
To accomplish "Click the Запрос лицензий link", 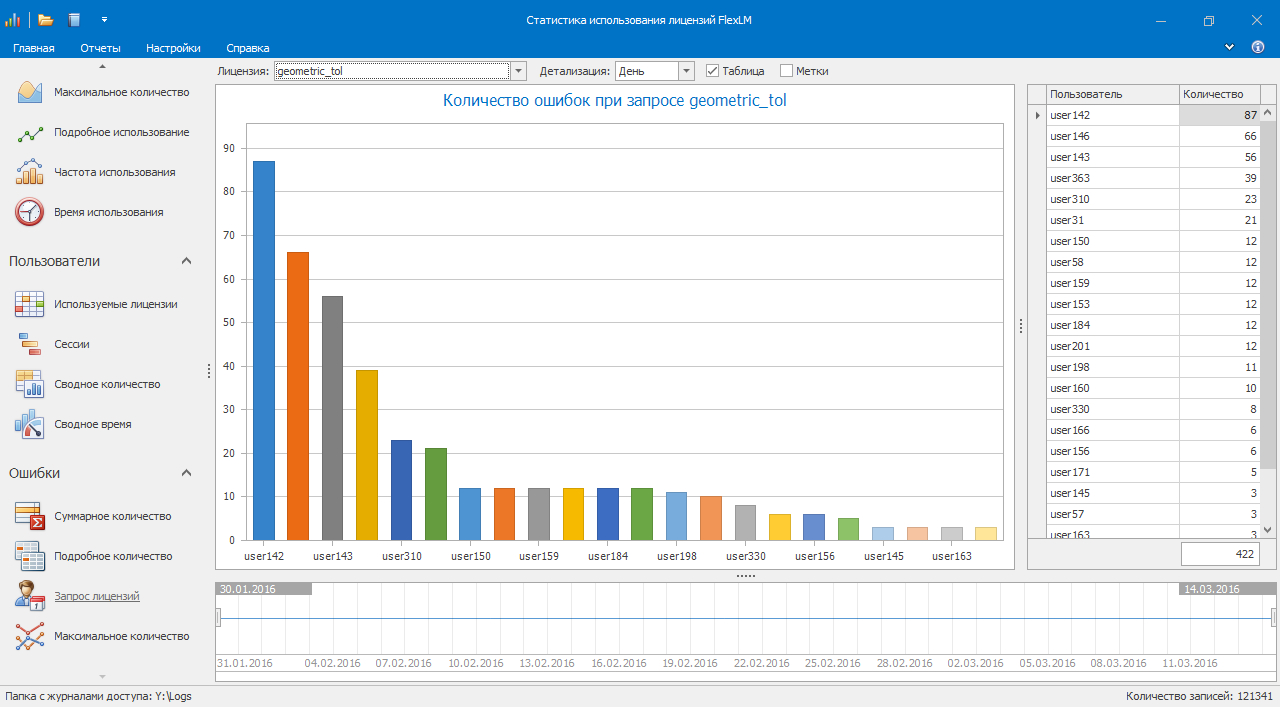I will pos(97,596).
